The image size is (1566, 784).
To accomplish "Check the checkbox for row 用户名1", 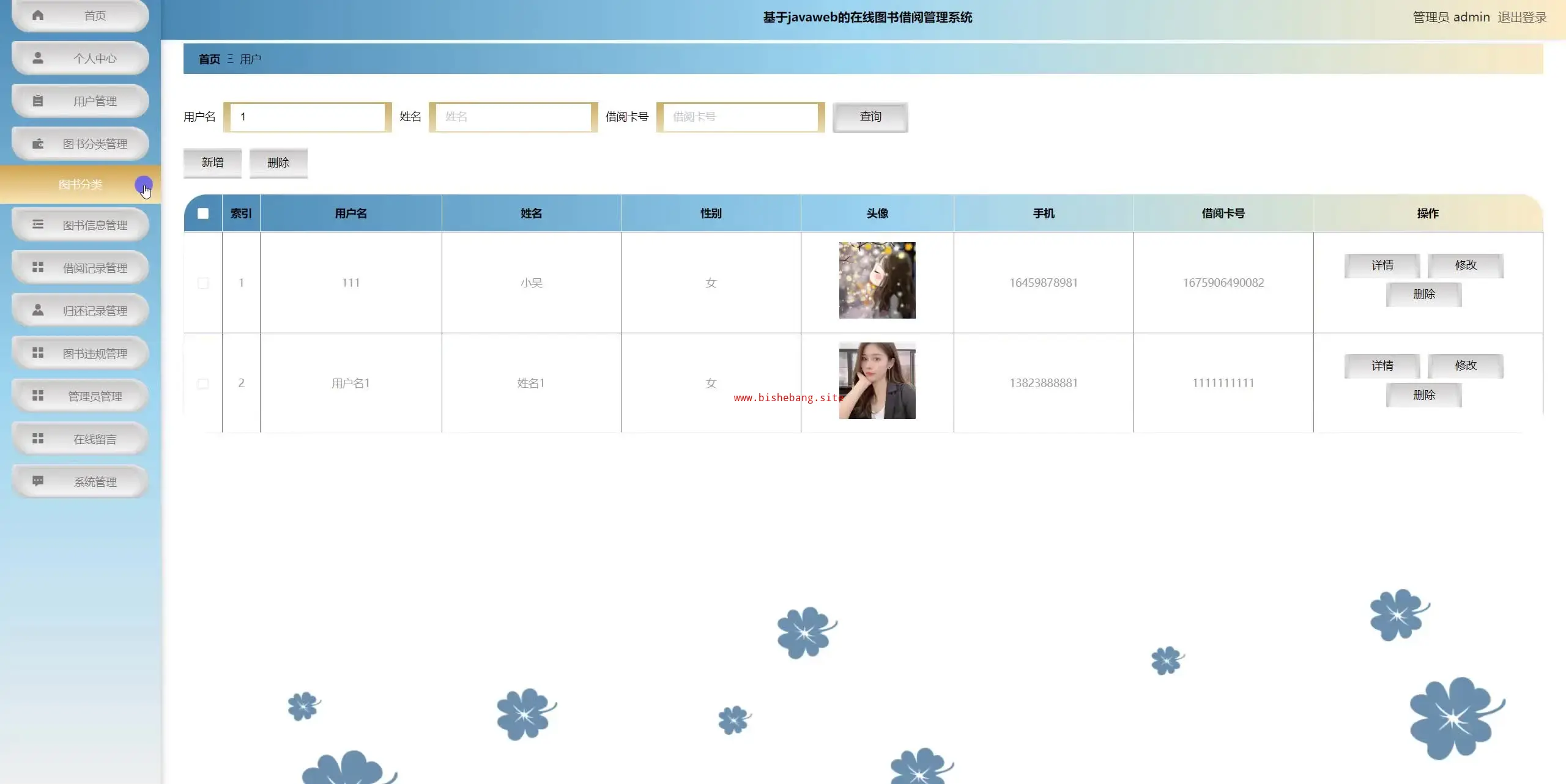I will point(203,383).
